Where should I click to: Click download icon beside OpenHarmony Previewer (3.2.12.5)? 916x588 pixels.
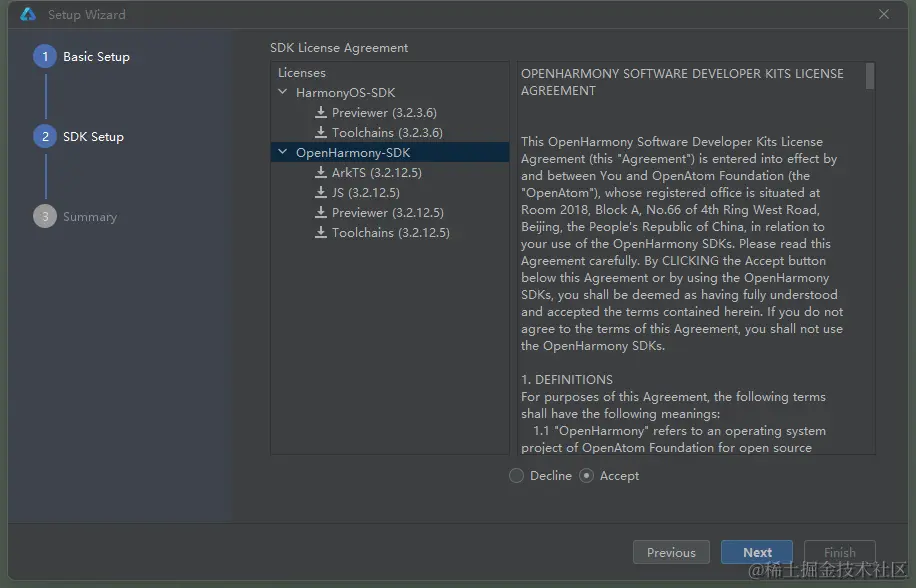click(321, 213)
